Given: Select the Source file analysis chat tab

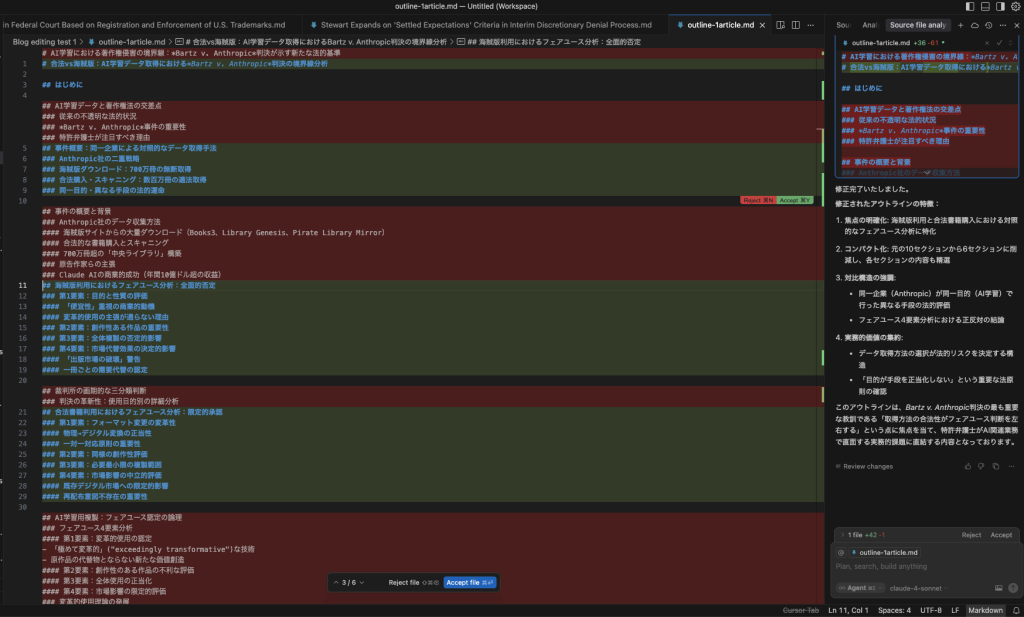Looking at the screenshot, I should (x=918, y=24).
